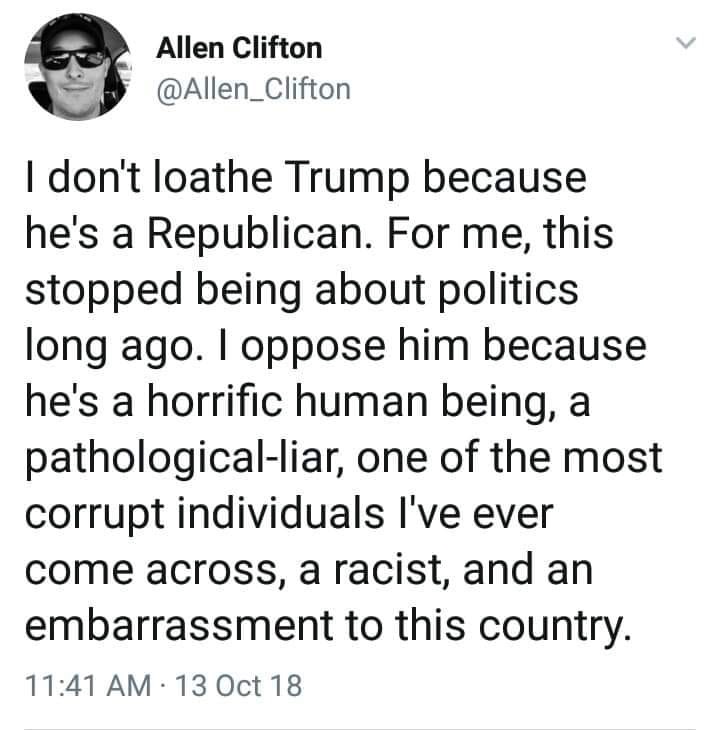Open the @Allen_Clifton handle link

(x=254, y=89)
